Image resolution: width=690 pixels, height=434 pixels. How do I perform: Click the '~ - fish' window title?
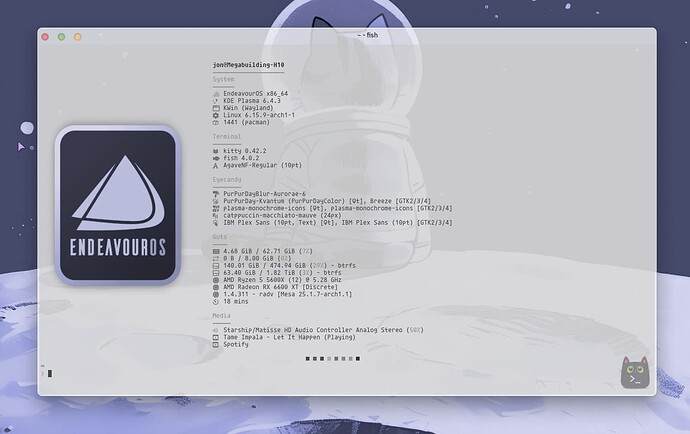(x=368, y=35)
